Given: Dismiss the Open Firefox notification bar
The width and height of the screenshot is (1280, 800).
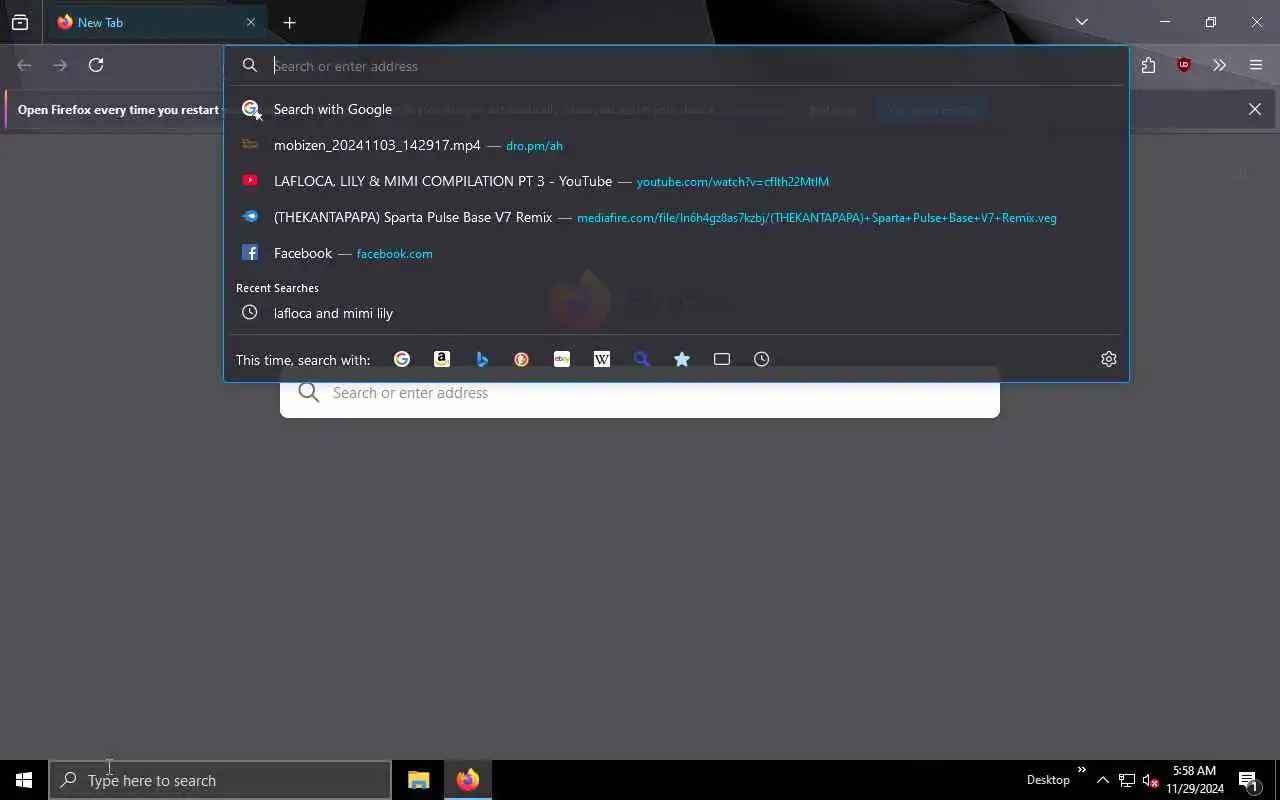Looking at the screenshot, I should (x=1255, y=109).
